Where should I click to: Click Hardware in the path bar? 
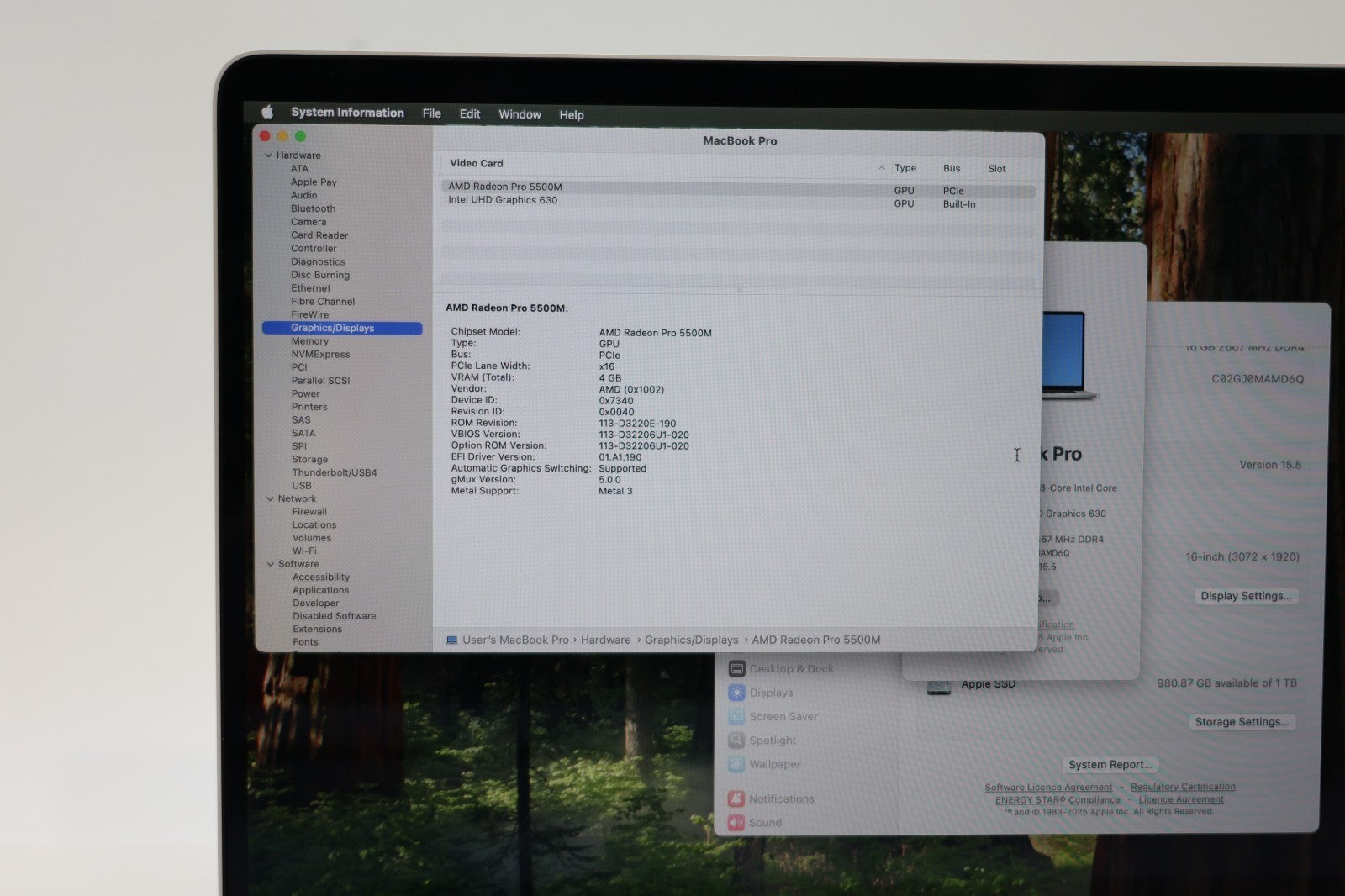(x=605, y=640)
